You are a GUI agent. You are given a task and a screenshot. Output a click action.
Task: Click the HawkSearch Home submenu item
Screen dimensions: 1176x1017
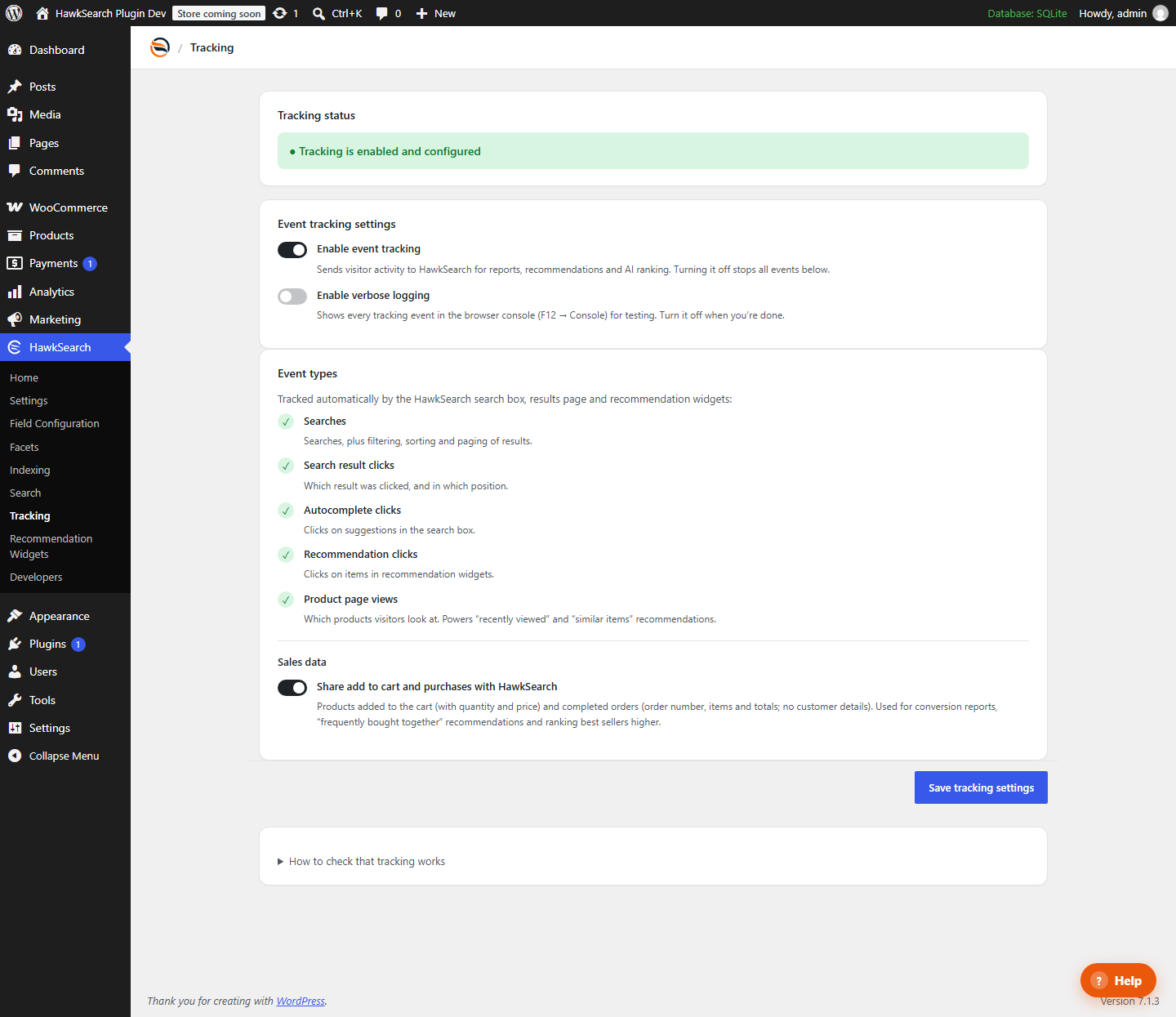tap(24, 377)
